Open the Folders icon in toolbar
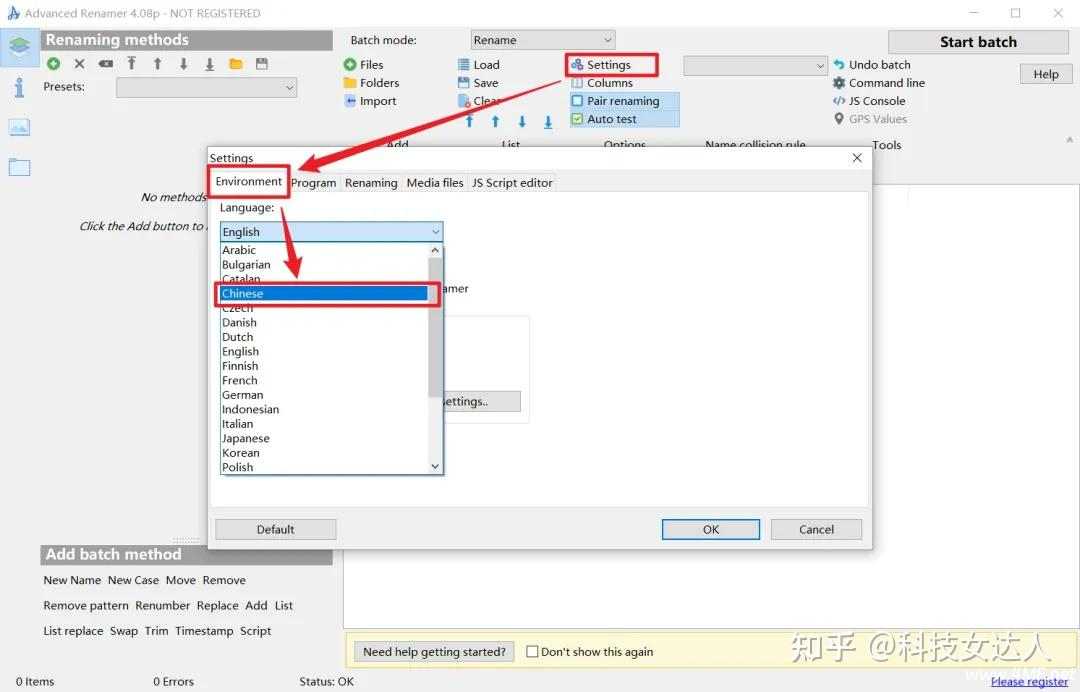This screenshot has width=1080, height=692. click(350, 83)
